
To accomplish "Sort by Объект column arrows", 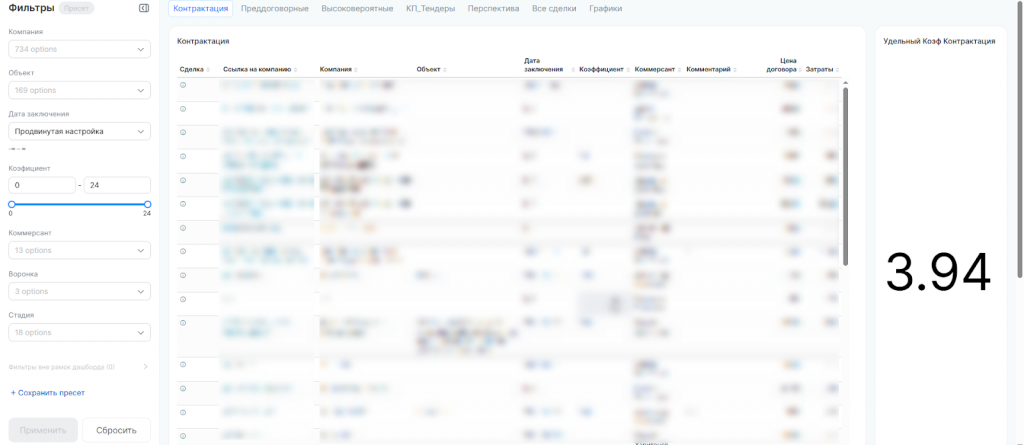I will pos(445,70).
